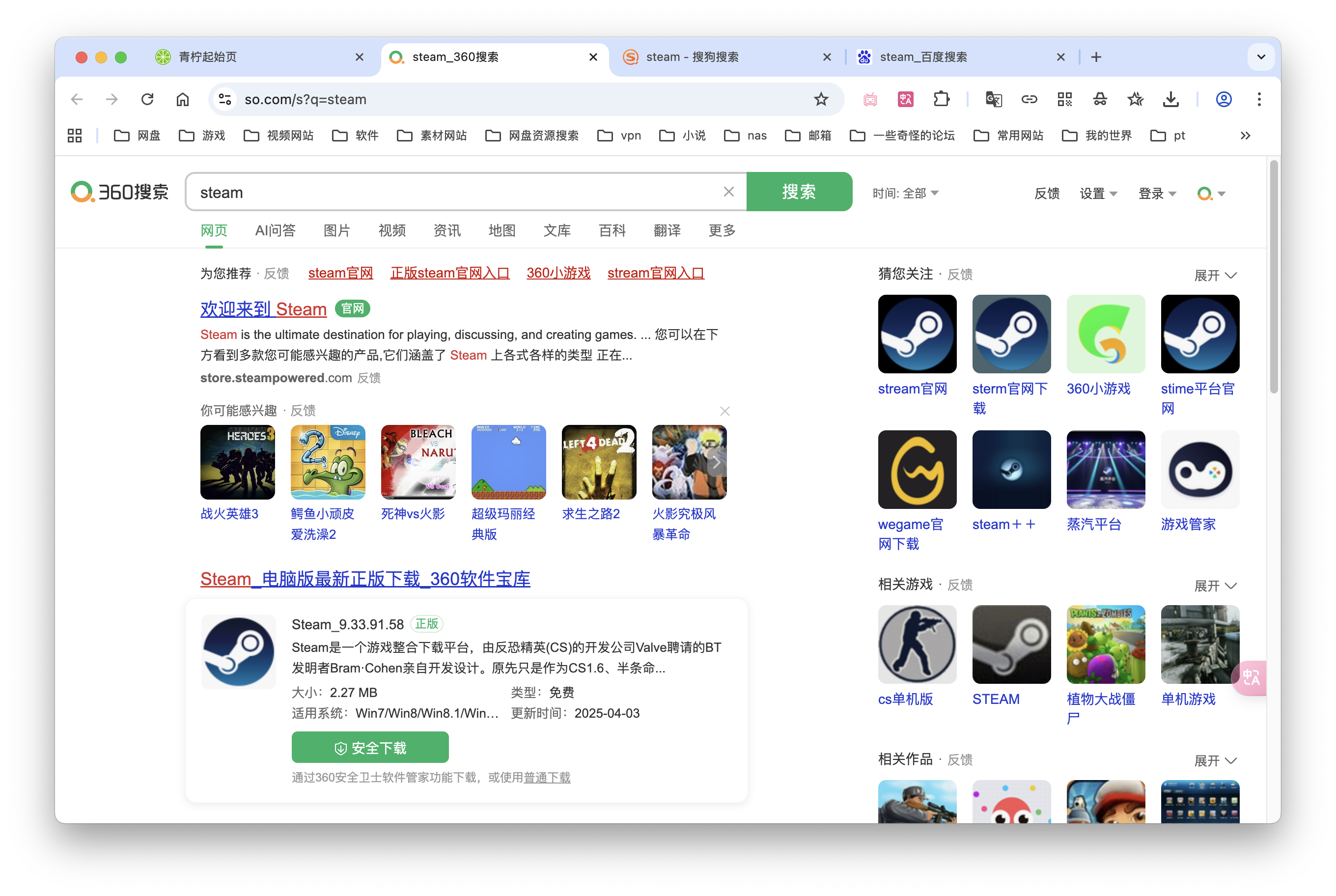This screenshot has width=1336, height=896.
Task: Switch to the steam_百度搜索 browser tab
Action: [x=923, y=57]
